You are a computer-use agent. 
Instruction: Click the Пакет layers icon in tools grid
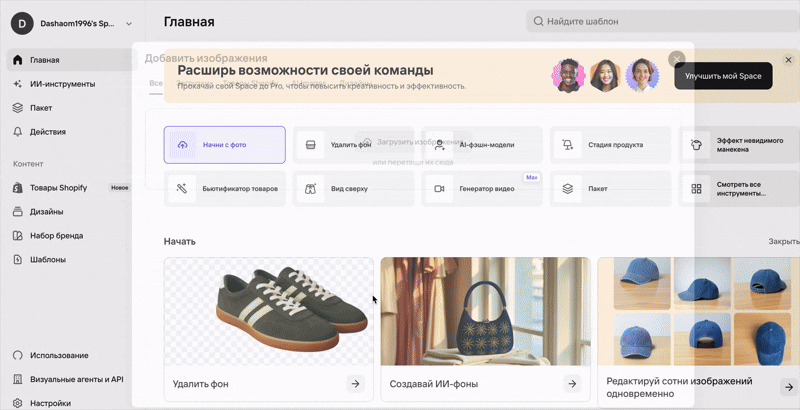point(568,189)
